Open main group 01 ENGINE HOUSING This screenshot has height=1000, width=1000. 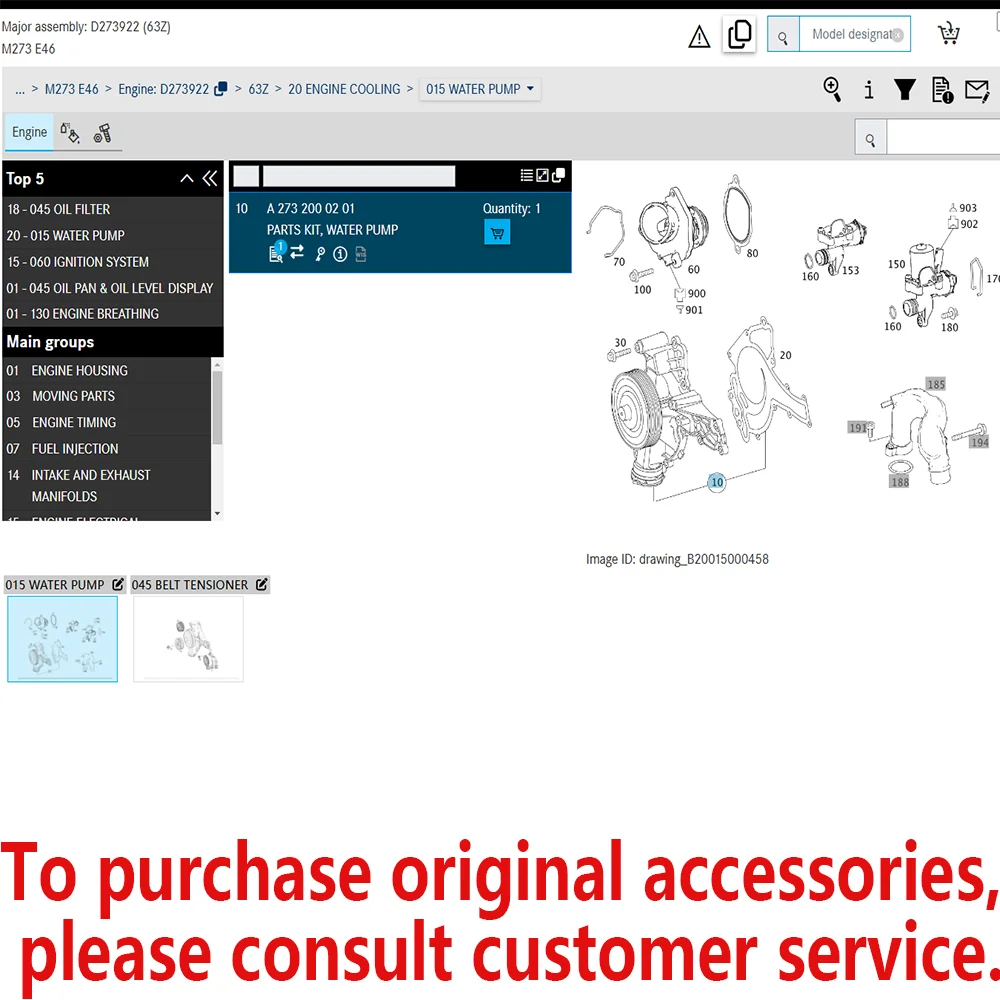pyautogui.click(x=107, y=371)
